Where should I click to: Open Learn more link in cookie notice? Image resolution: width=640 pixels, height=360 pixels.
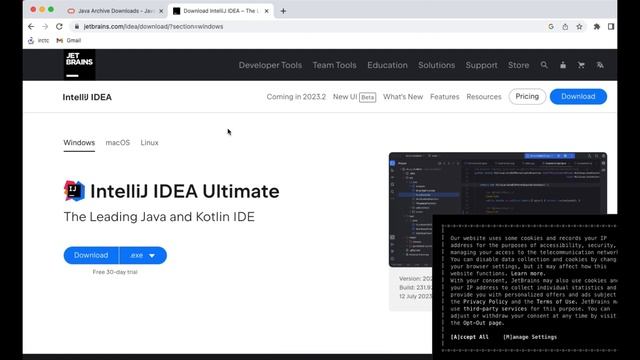point(527,273)
